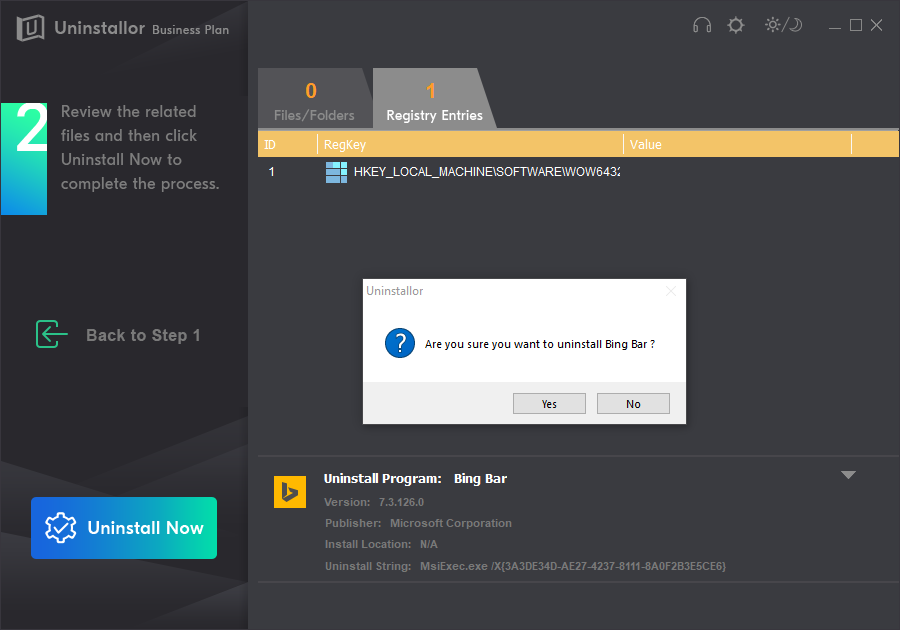Confirm uninstall by clicking Yes
Screen dimensions: 900x630
pyautogui.click(x=549, y=403)
